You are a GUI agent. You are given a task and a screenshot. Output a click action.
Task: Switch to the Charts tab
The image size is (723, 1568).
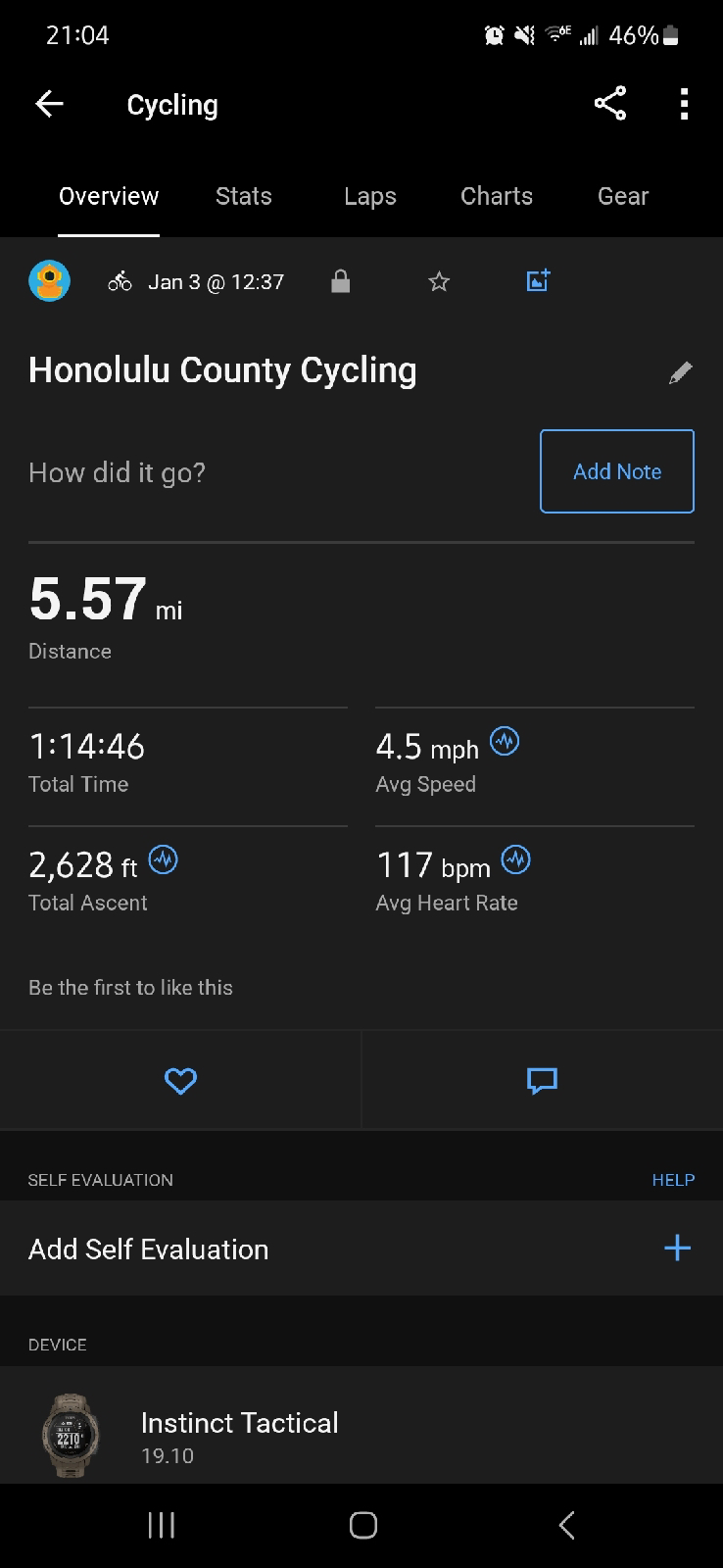pos(497,196)
